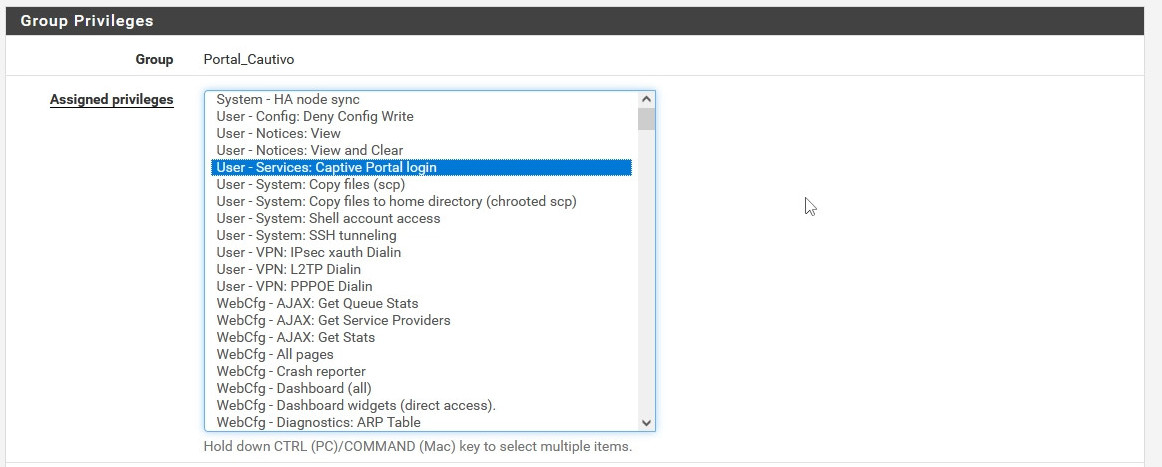Choose 'User - Notices: View' privilege
Screen dimensions: 1162x467
[x=278, y=133]
